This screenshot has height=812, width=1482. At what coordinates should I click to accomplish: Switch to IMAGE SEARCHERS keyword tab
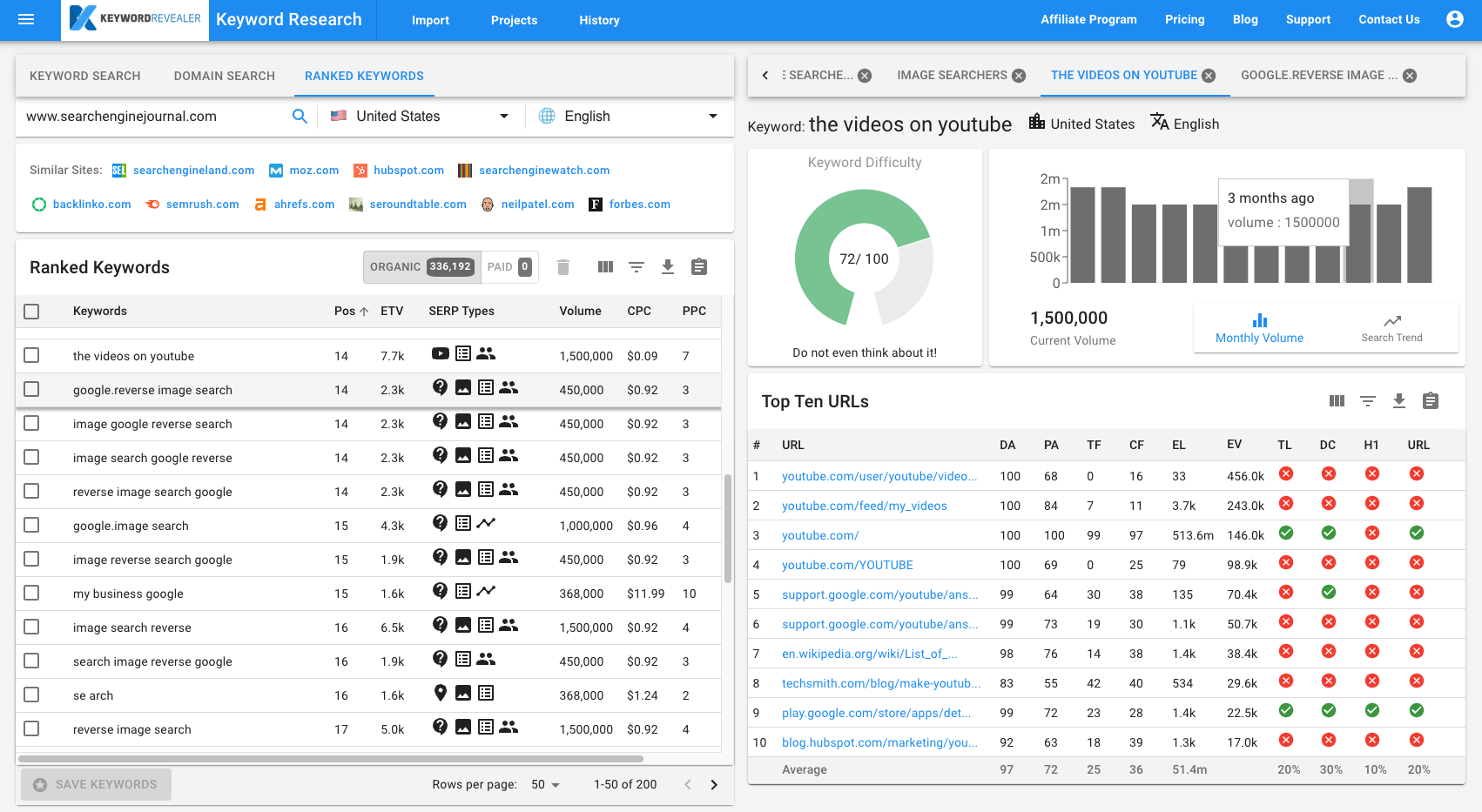click(952, 76)
